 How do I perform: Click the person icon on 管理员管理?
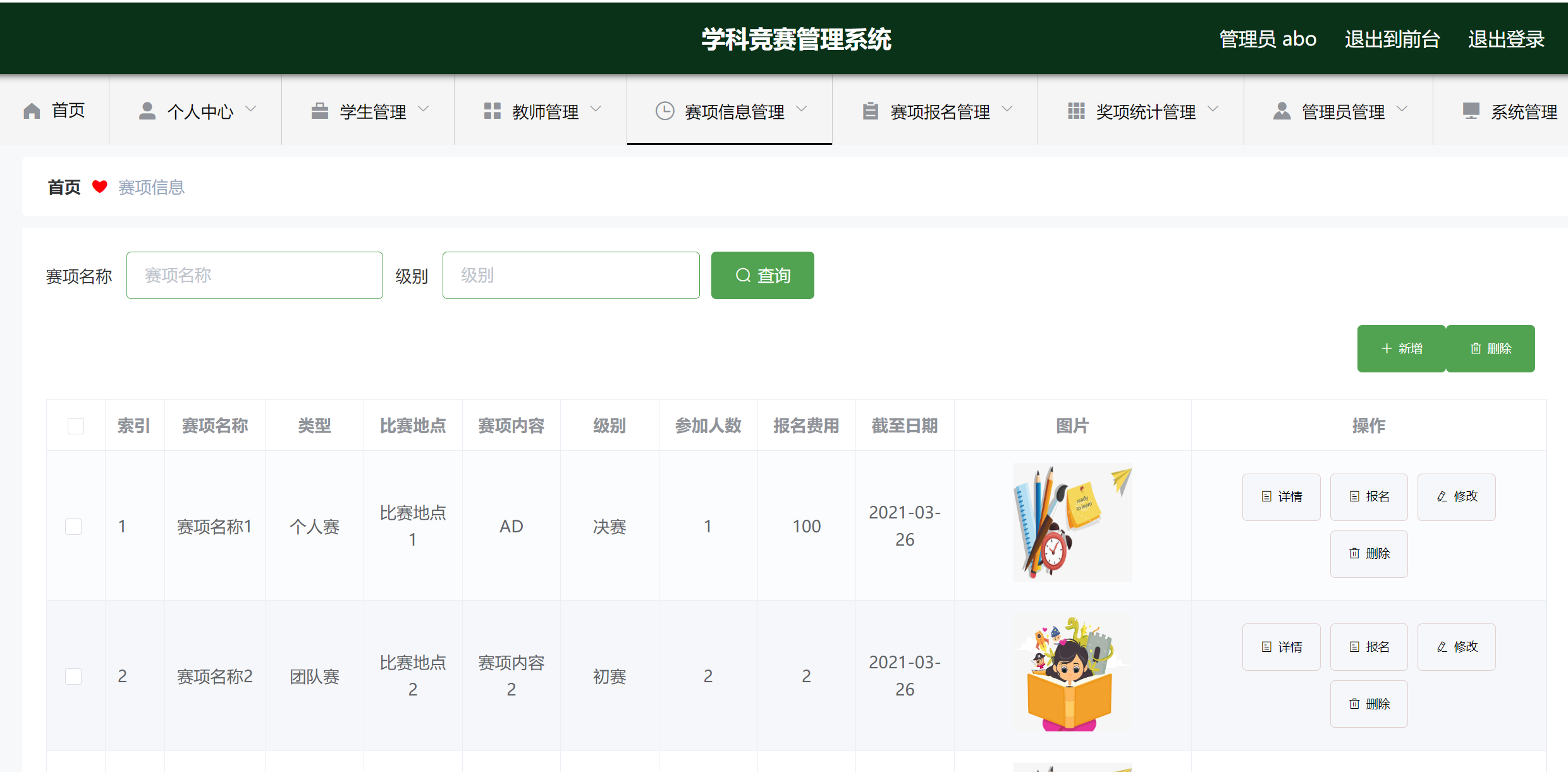[x=1282, y=110]
